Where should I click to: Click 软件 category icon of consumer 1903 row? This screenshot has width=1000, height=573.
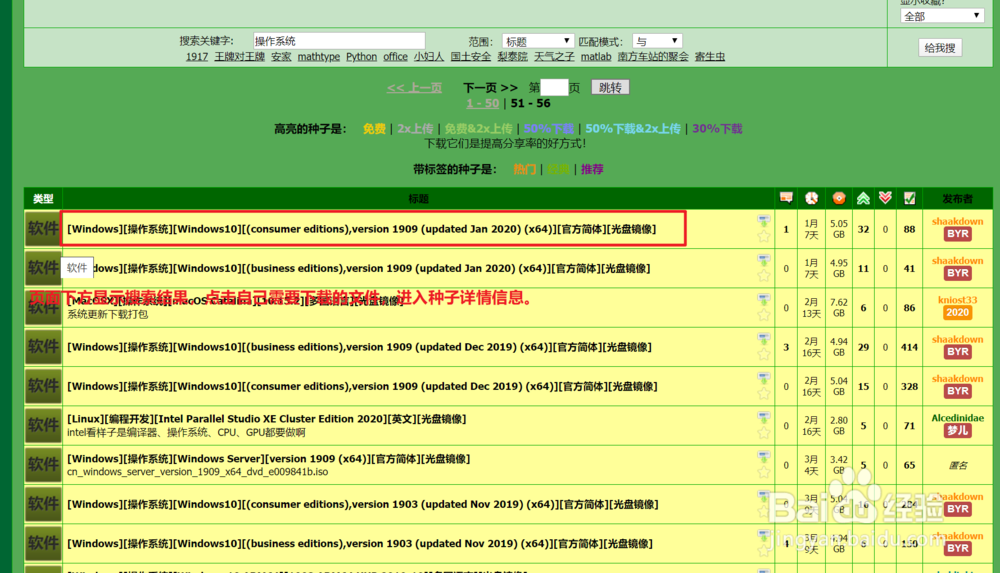click(x=43, y=504)
